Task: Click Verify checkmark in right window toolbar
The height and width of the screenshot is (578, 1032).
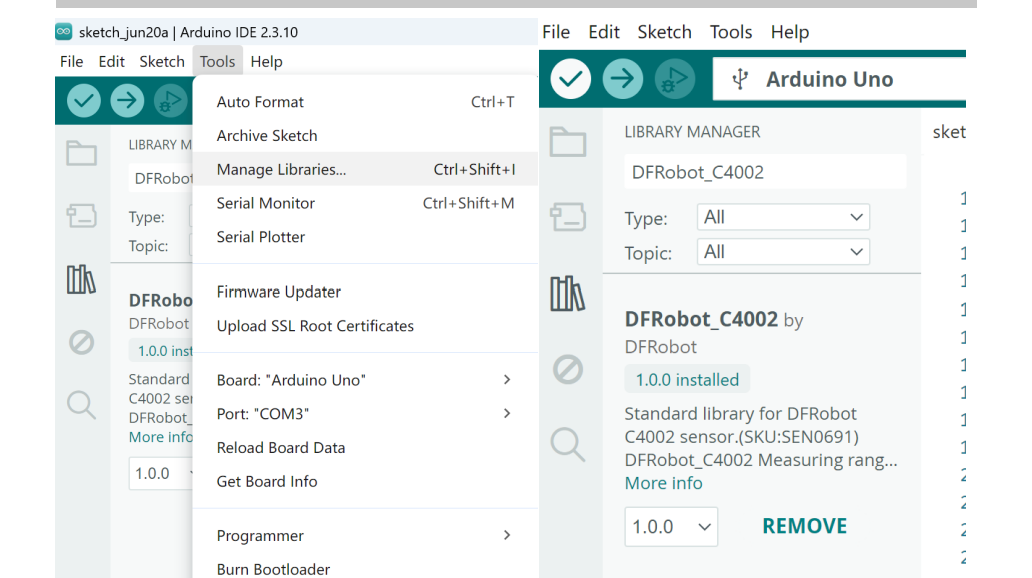Action: (571, 79)
